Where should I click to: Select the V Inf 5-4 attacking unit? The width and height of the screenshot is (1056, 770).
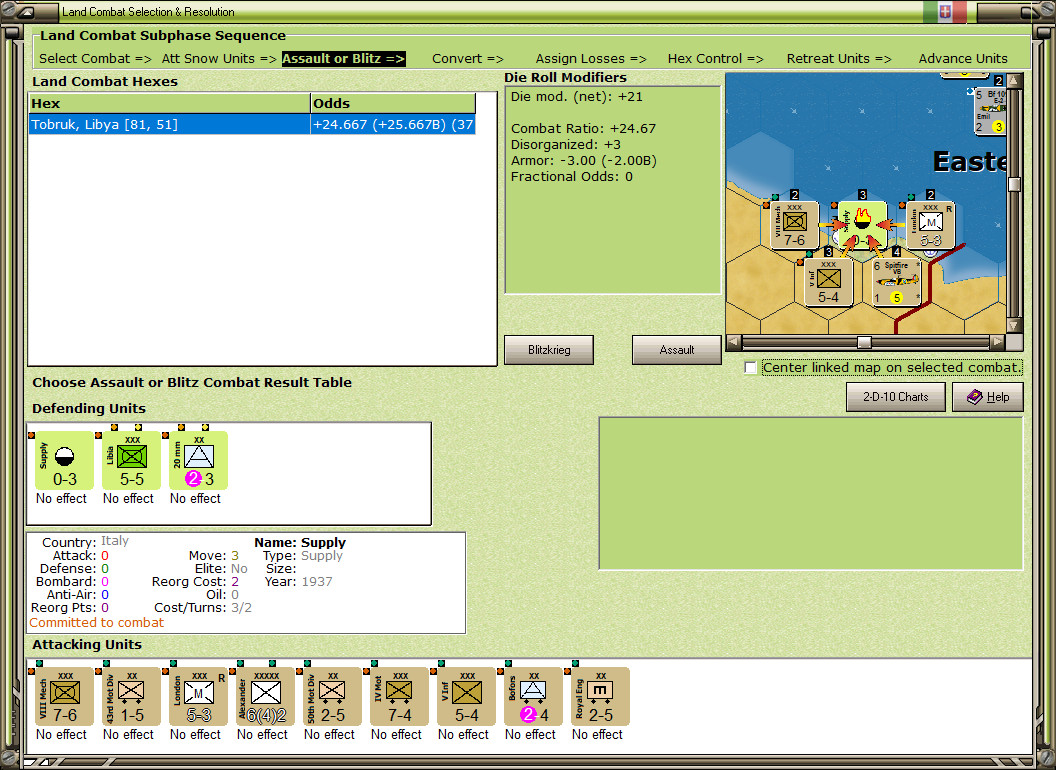coord(466,697)
